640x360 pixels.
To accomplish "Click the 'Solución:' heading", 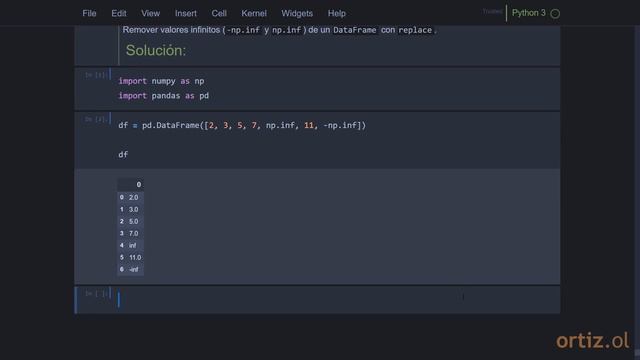I will click(x=156, y=51).
